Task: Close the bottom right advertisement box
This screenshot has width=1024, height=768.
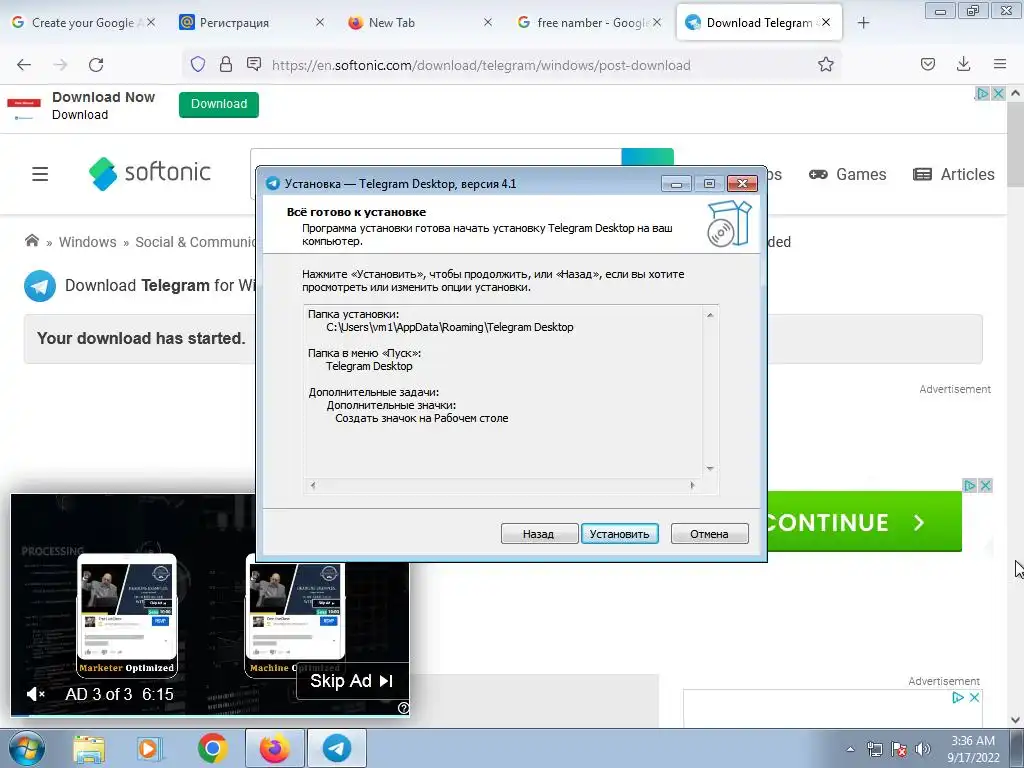Action: (x=974, y=697)
